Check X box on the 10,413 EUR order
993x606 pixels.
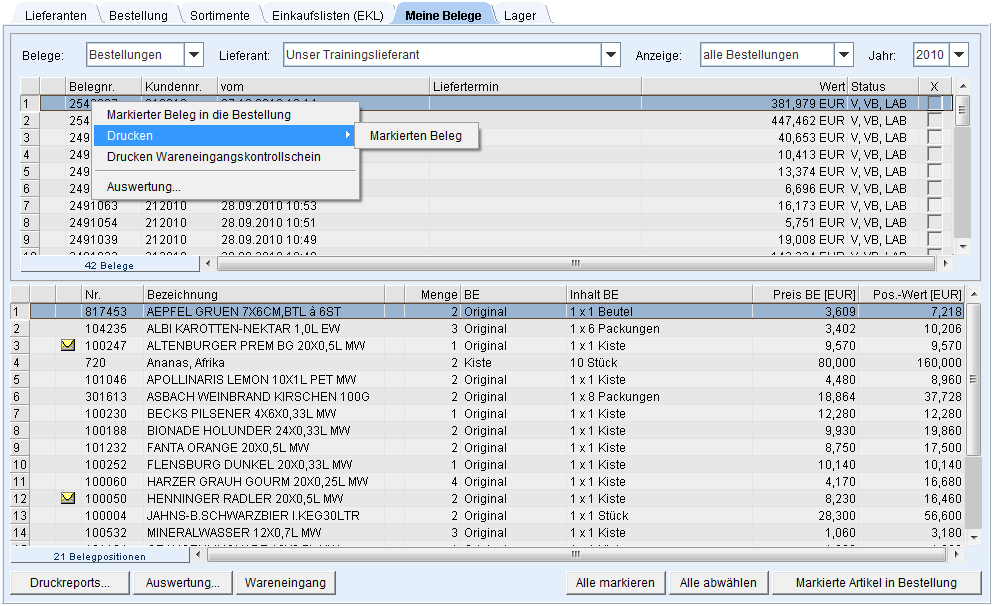point(934,154)
